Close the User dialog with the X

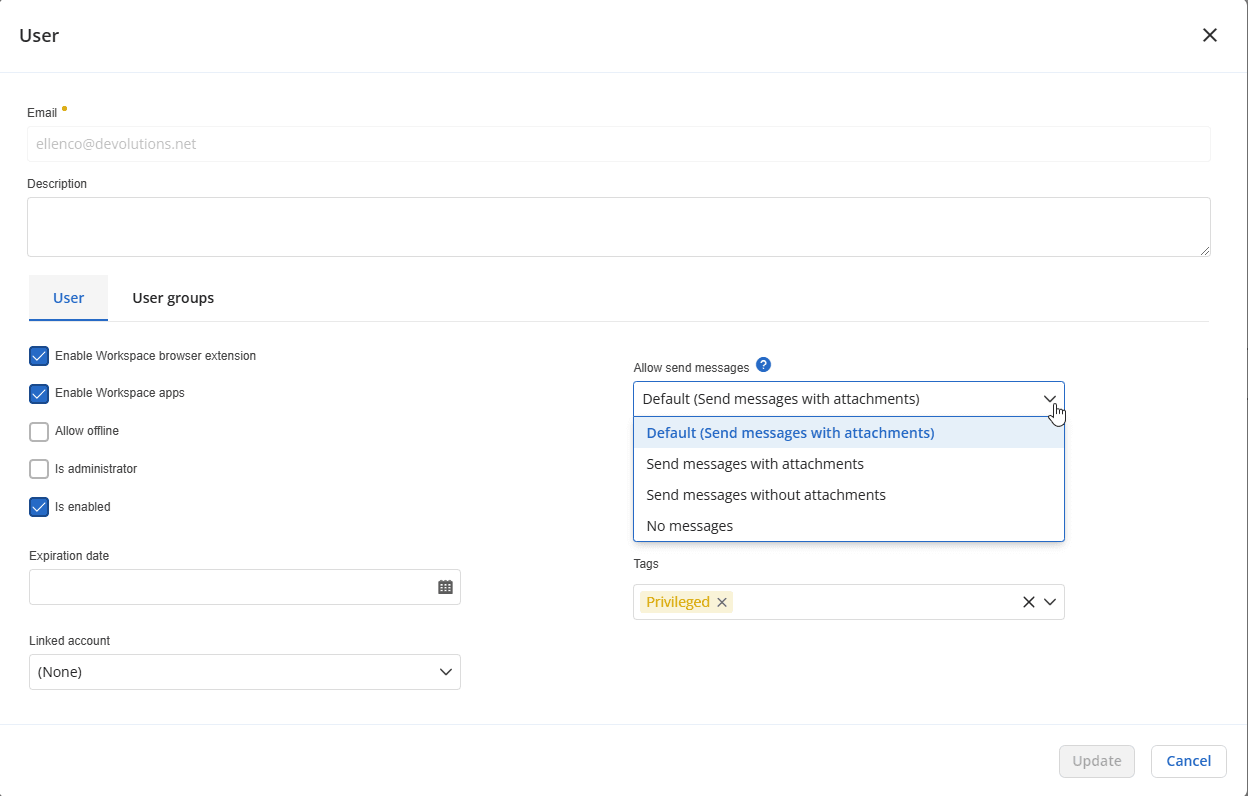coord(1209,36)
